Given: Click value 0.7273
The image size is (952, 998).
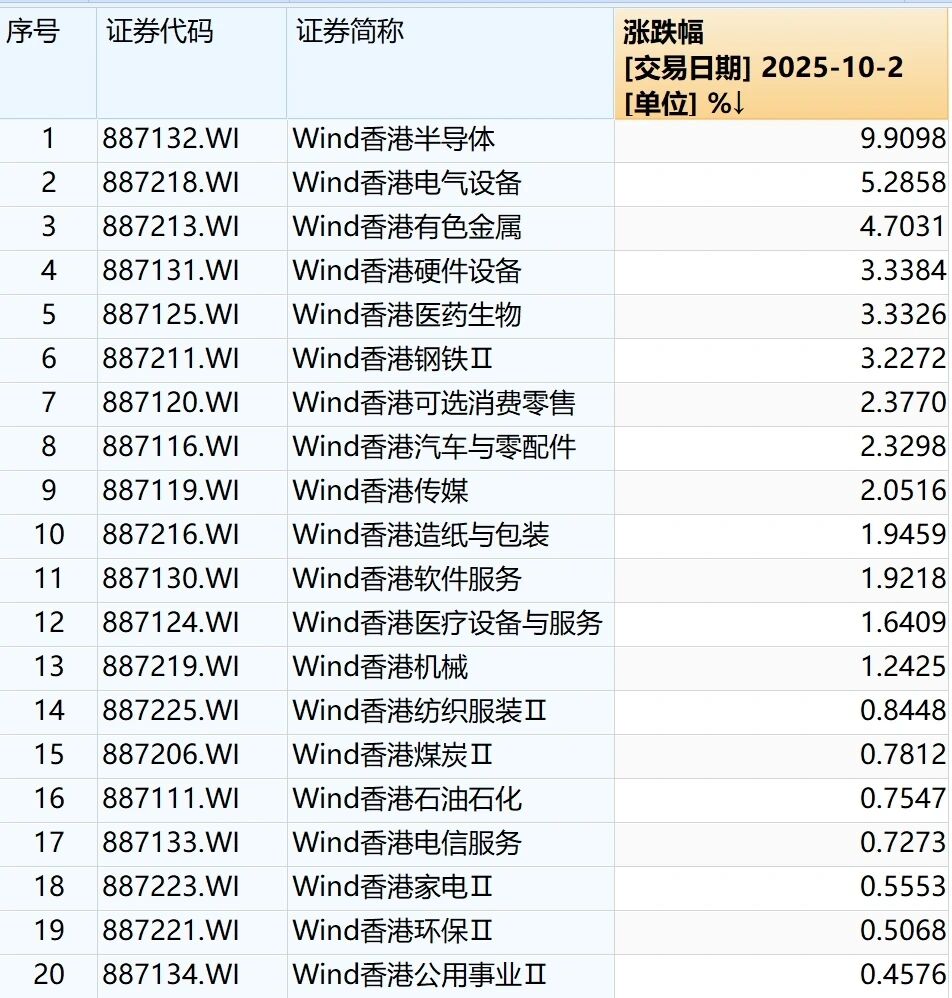Looking at the screenshot, I should point(903,843).
